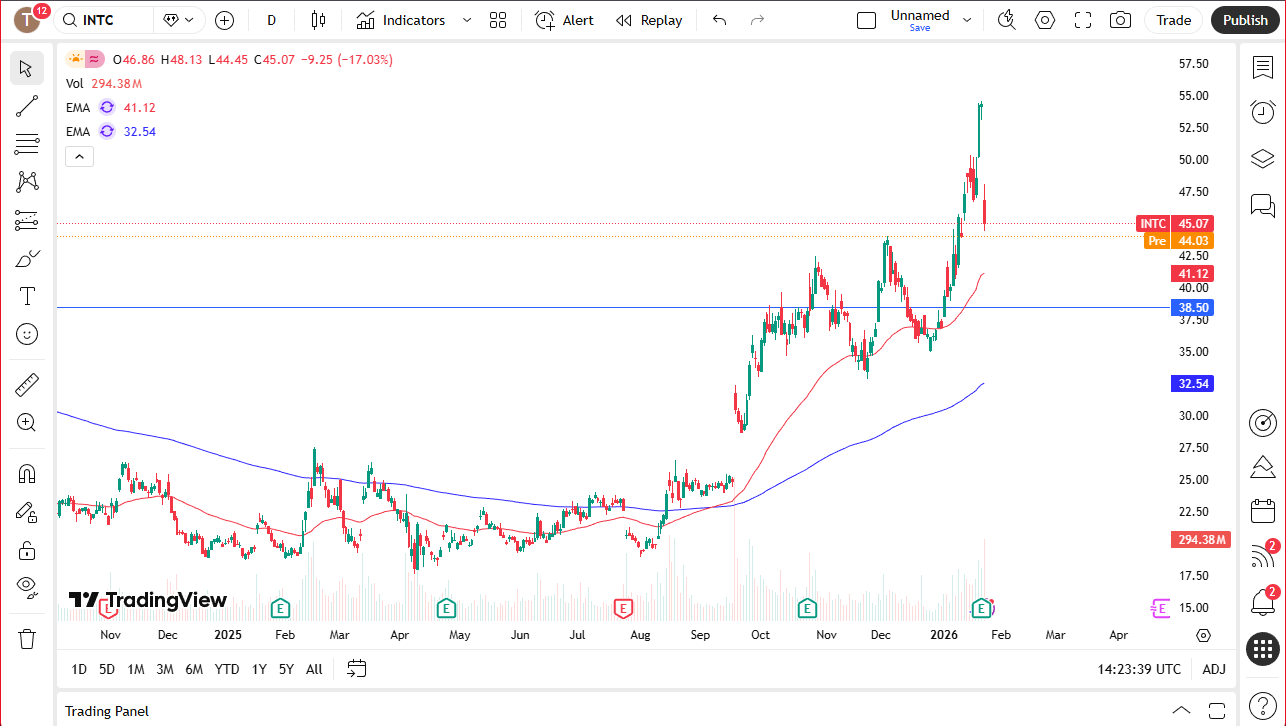This screenshot has height=726, width=1286.
Task: Publish the chart idea
Action: (x=1245, y=20)
